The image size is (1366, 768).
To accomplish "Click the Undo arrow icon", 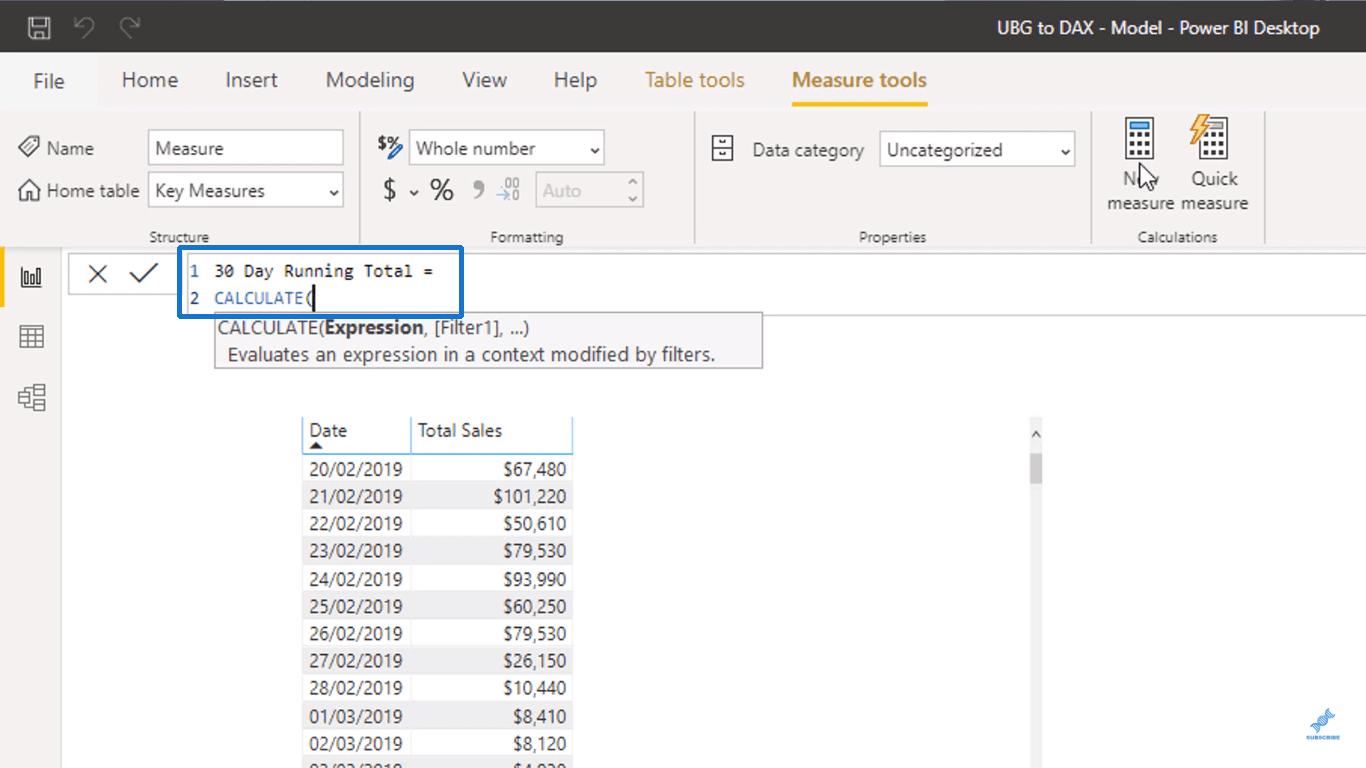I will tap(84, 27).
